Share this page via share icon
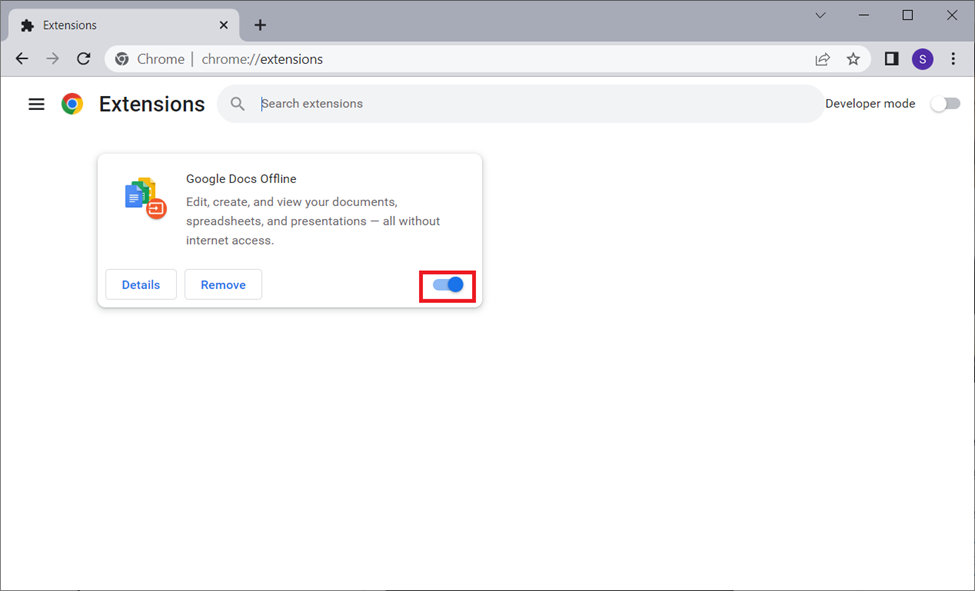Screen dimensions: 975x591 [823, 59]
